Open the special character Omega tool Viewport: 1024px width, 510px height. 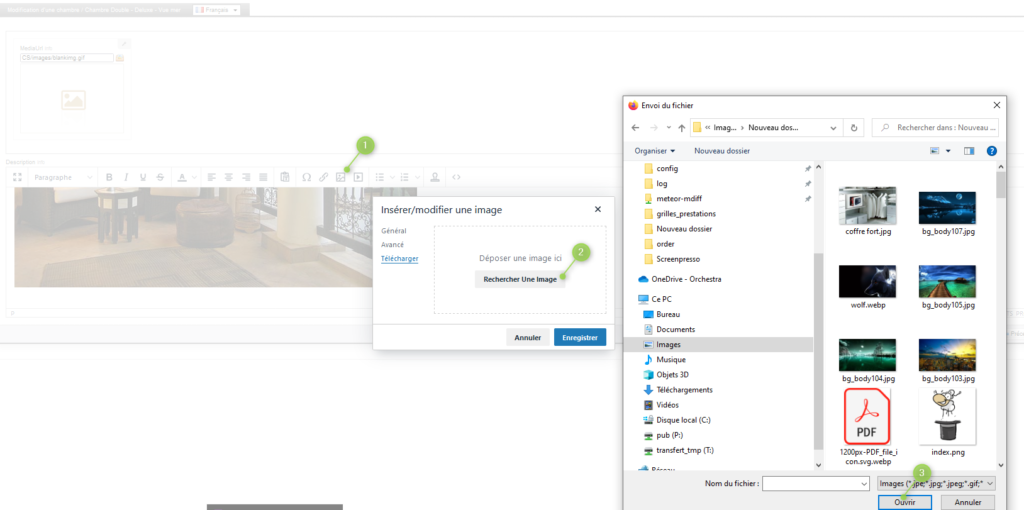click(x=306, y=177)
